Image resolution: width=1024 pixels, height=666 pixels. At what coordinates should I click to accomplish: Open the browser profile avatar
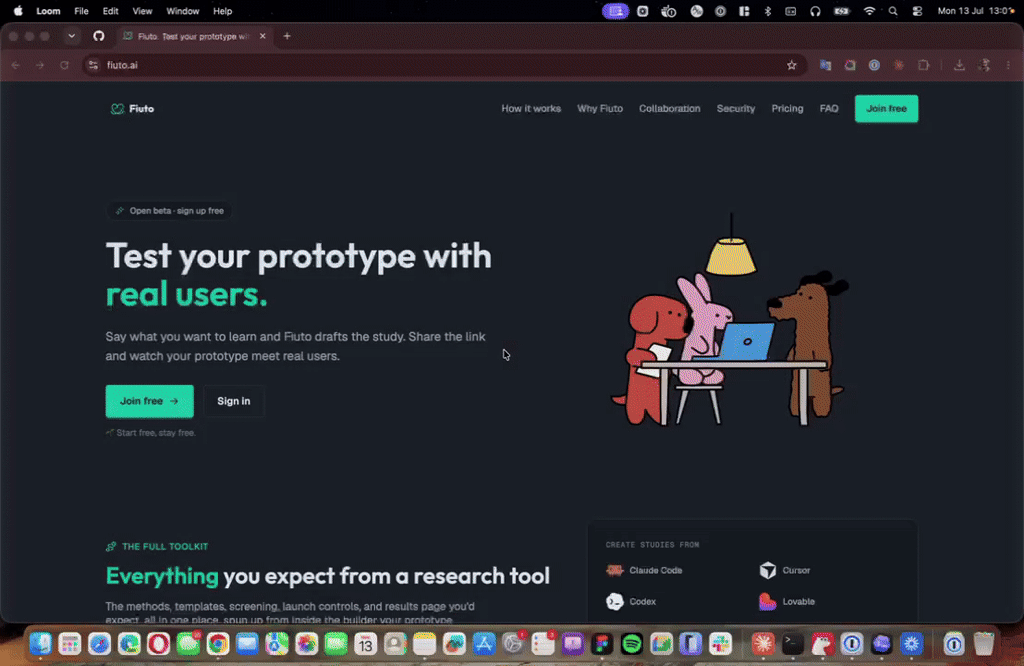(984, 65)
